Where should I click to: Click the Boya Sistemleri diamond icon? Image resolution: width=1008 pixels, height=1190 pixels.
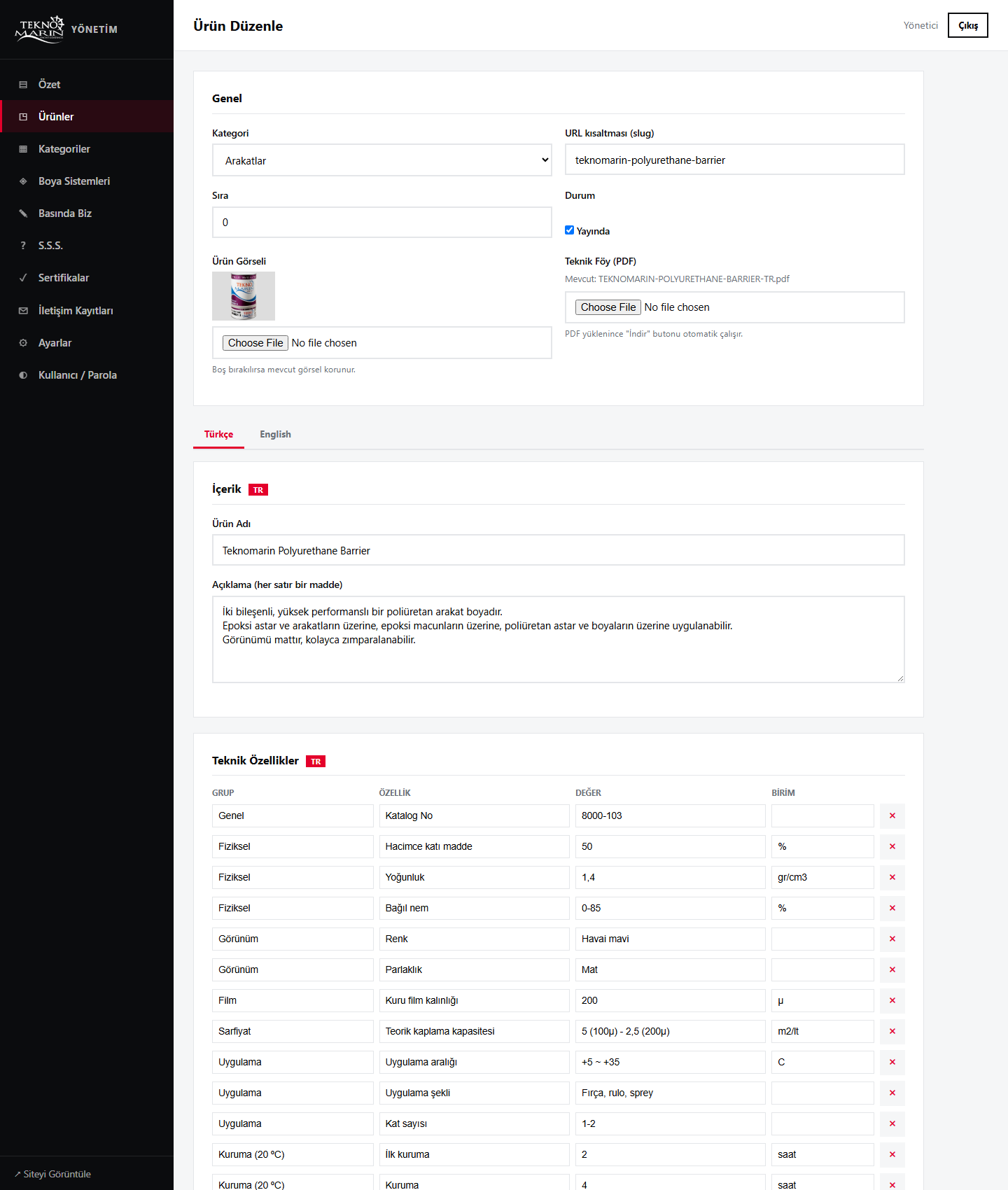point(23,181)
